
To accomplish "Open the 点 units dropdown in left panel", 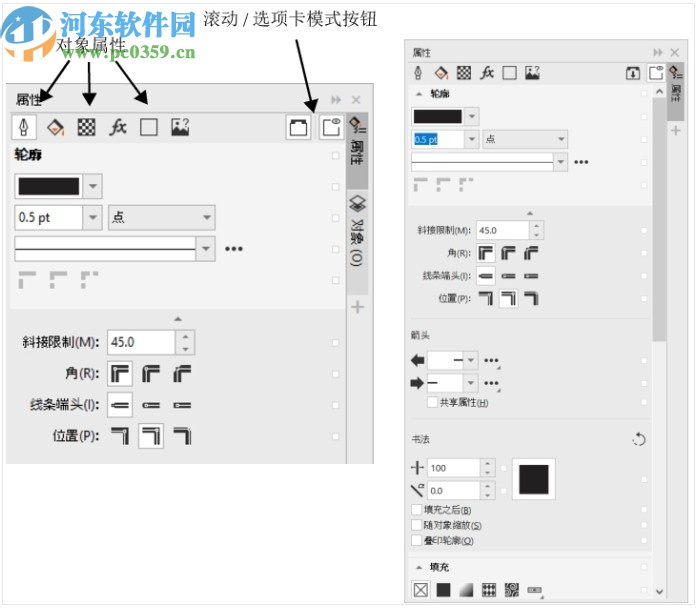I will click(207, 217).
